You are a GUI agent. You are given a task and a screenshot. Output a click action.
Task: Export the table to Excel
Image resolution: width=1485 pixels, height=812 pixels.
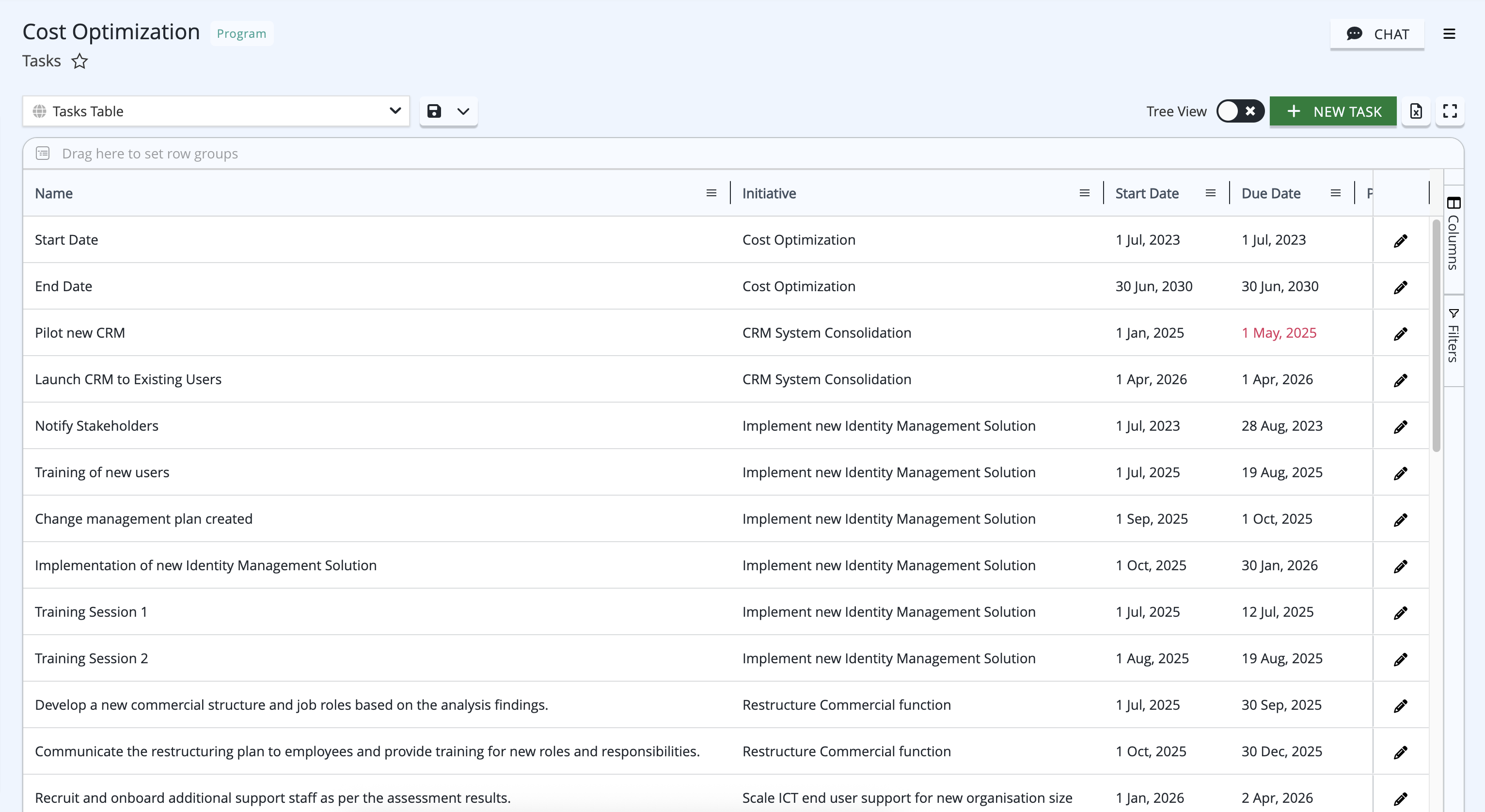(x=1416, y=111)
